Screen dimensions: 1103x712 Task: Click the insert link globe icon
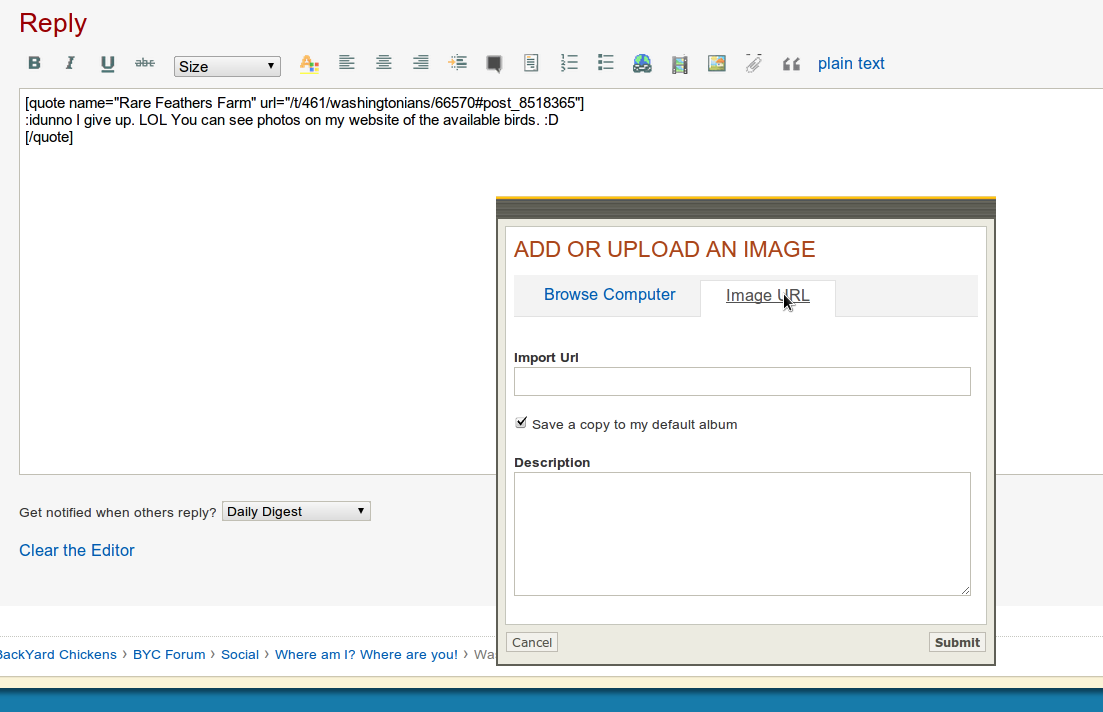tap(642, 64)
